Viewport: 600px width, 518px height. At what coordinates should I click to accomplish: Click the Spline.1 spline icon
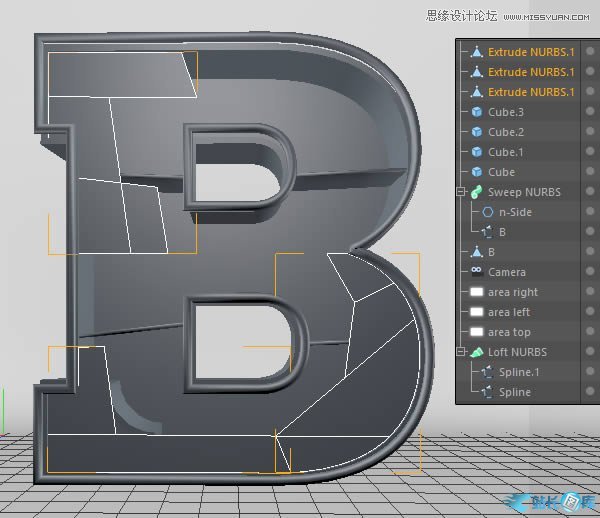[x=488, y=372]
